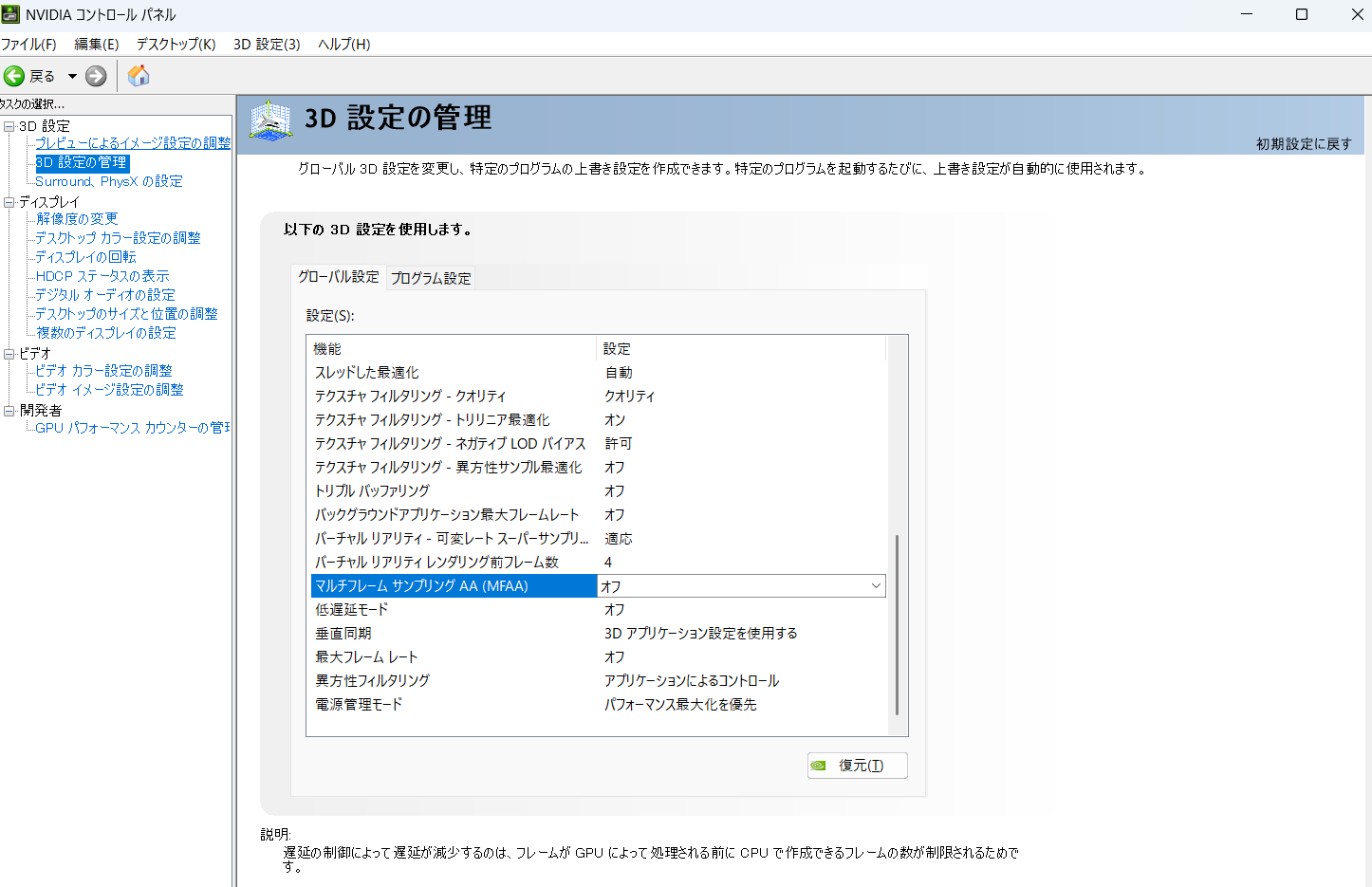Select バーチャル リアリティ レンダリング前フレーム数 row
1372x887 pixels.
[598, 563]
